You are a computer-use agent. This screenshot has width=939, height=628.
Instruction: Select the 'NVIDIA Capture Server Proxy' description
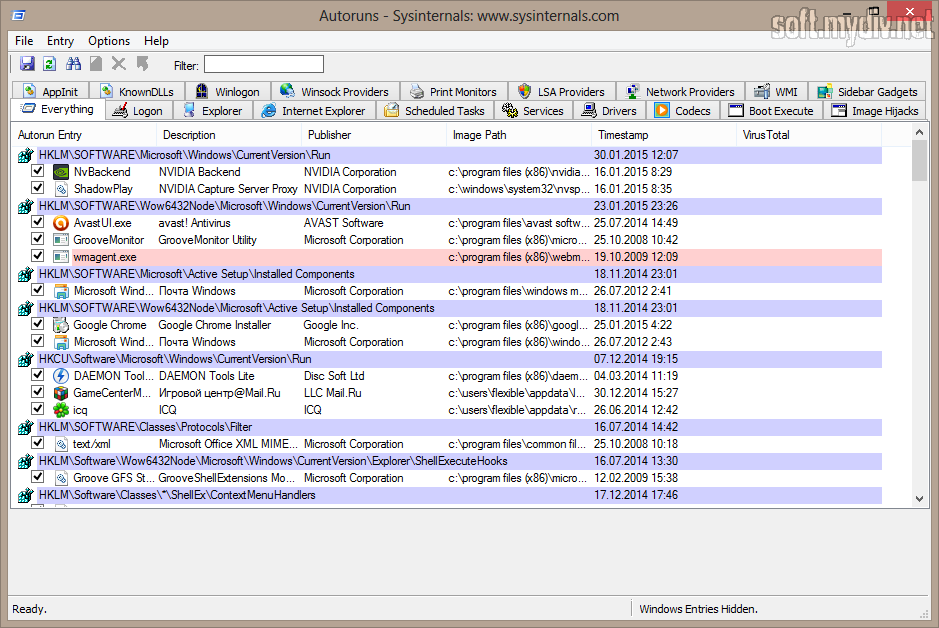pyautogui.click(x=228, y=189)
